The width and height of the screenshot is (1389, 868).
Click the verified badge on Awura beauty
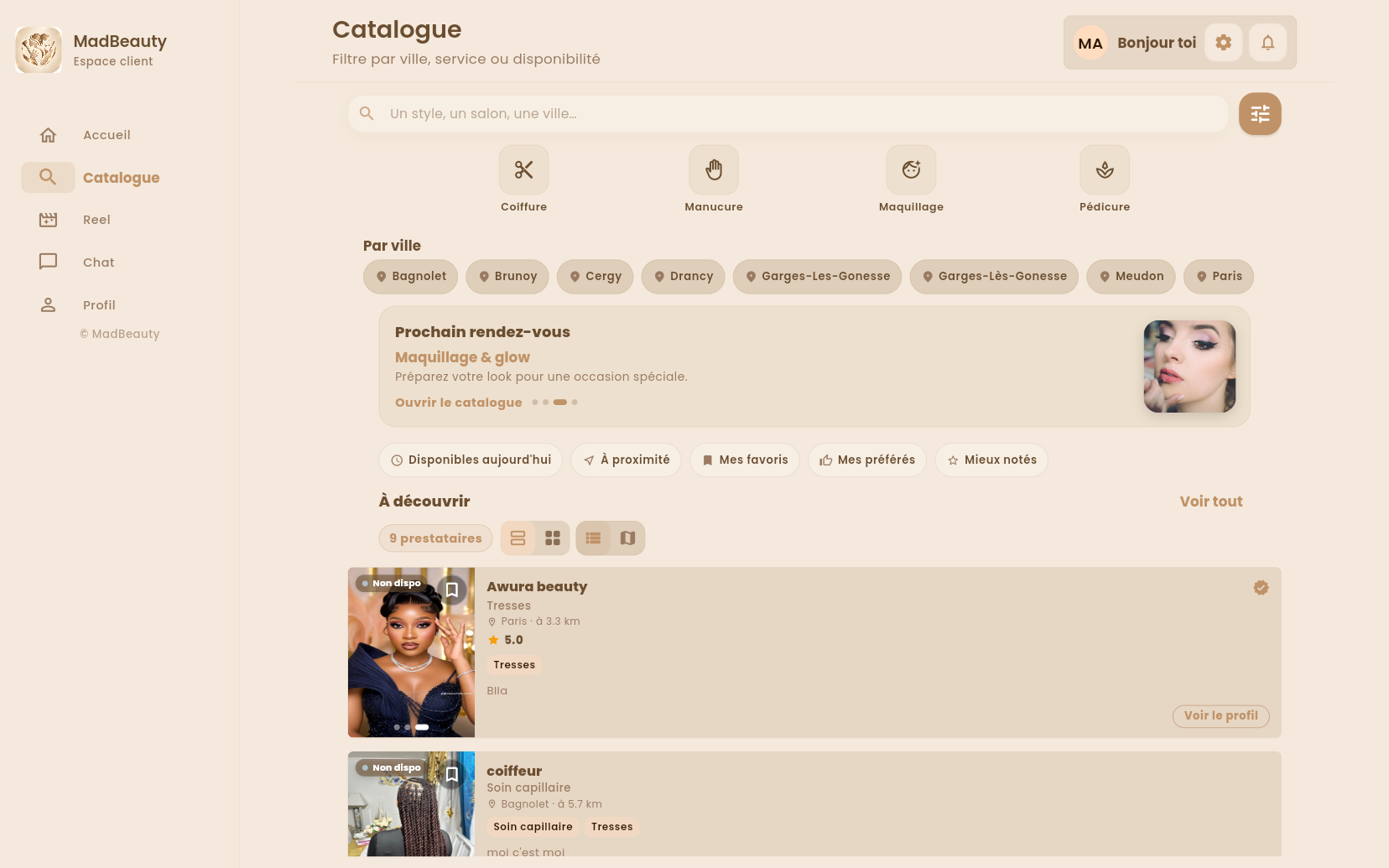pos(1261,588)
